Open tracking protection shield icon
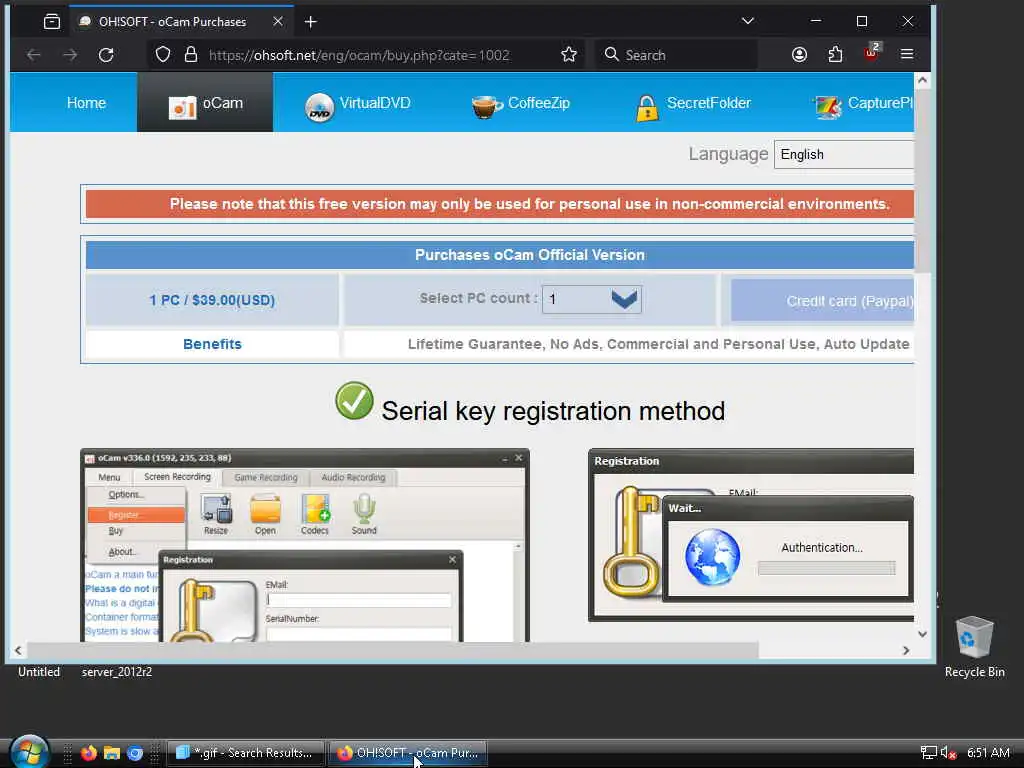The height and width of the screenshot is (768, 1024). (163, 55)
